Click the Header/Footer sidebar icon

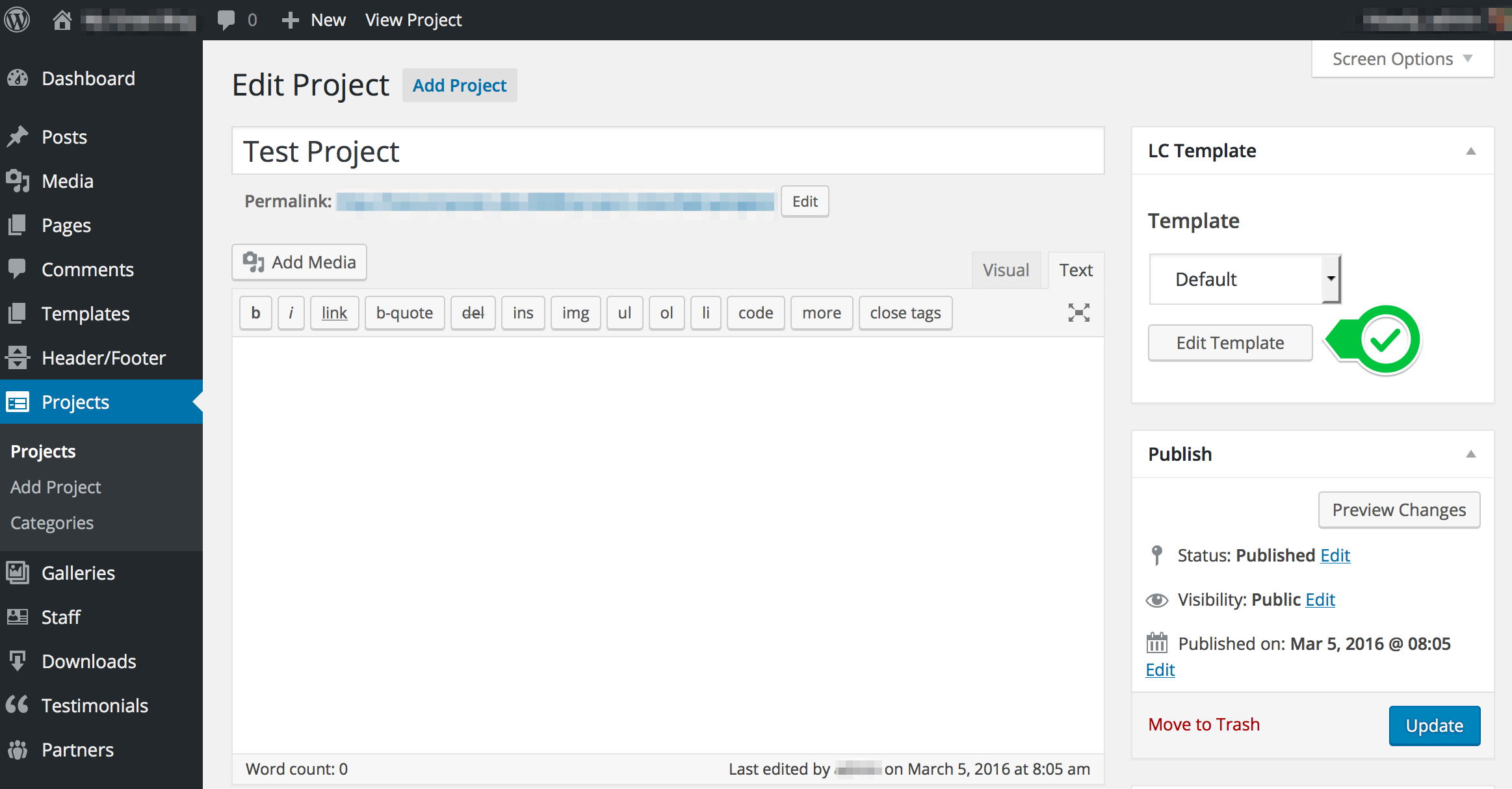[18, 357]
